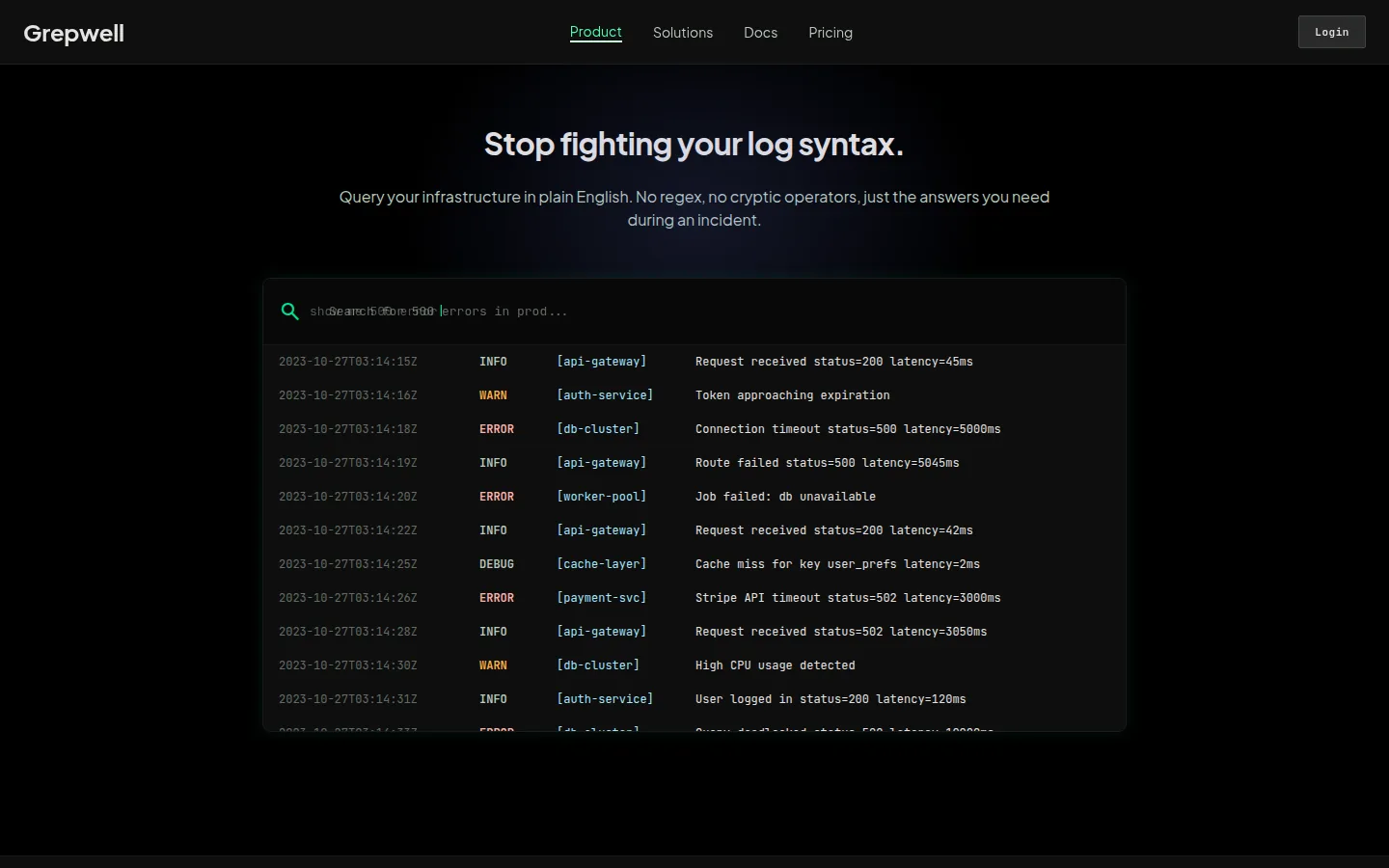The height and width of the screenshot is (868, 1389).
Task: Click timestamp 2023-10-27T03:14:26Z
Action: [x=347, y=598]
